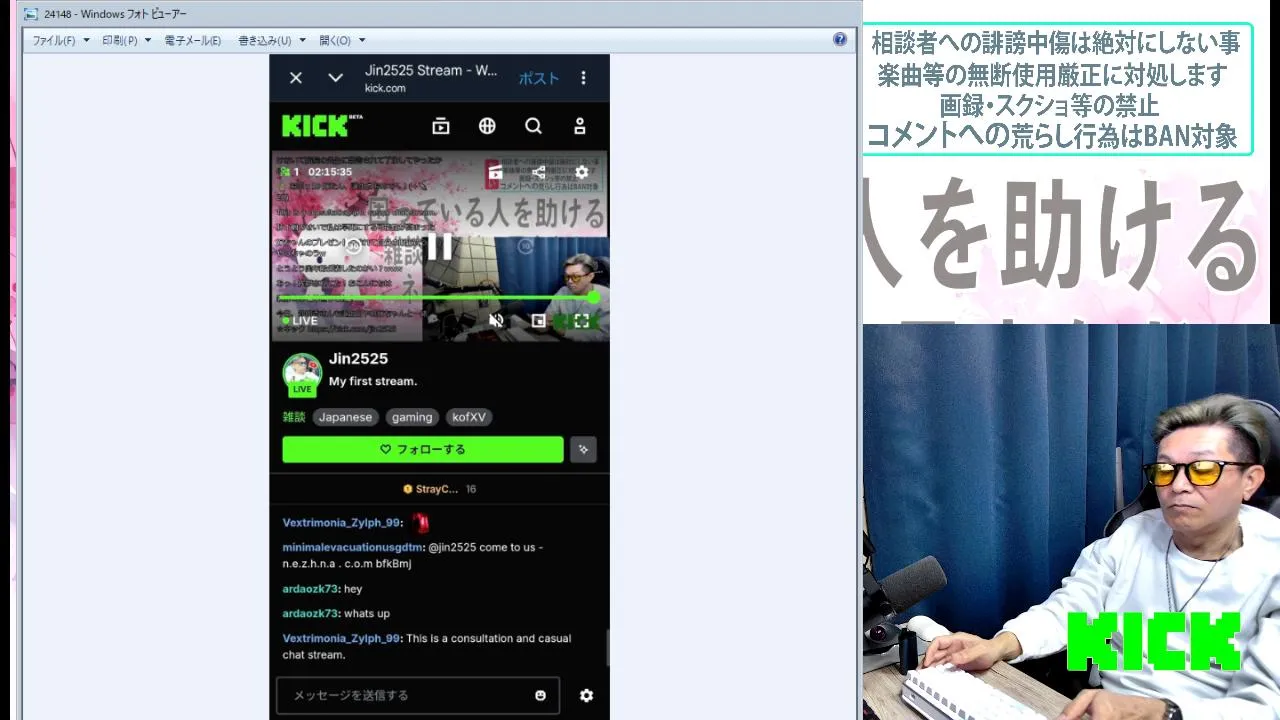Expand the 書き込み(U) dropdown arrow
Image resolution: width=1280 pixels, height=720 pixels.
pos(302,40)
